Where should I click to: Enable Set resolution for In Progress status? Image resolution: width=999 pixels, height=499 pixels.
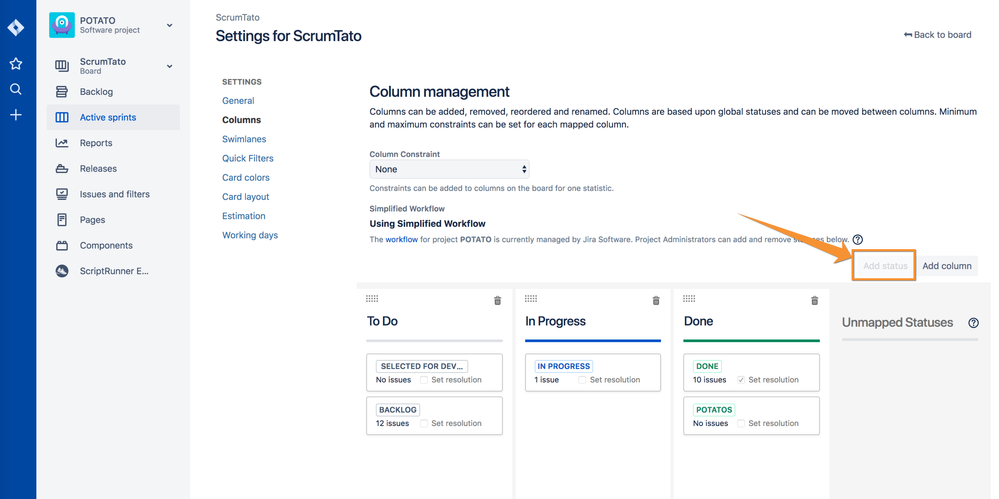pos(583,380)
